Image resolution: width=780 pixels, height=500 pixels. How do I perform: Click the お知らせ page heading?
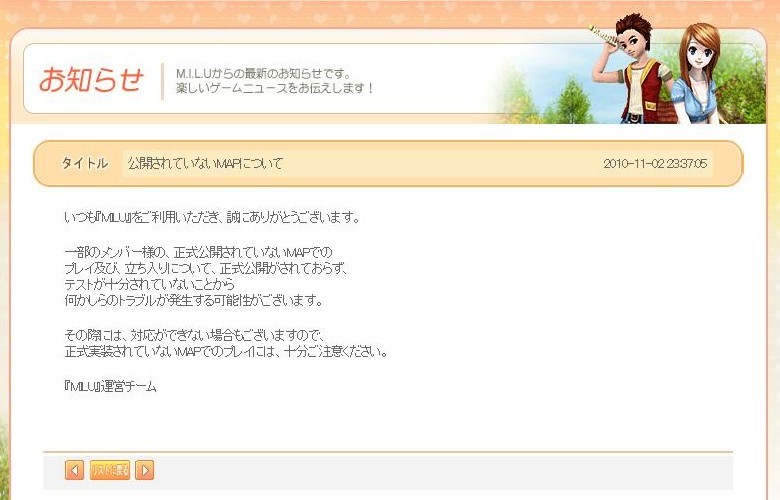pos(92,80)
